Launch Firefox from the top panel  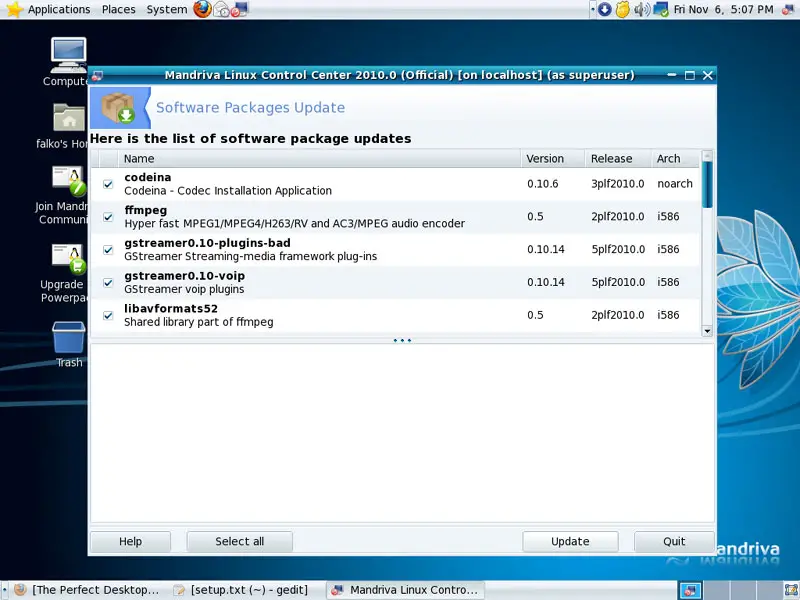tap(202, 9)
